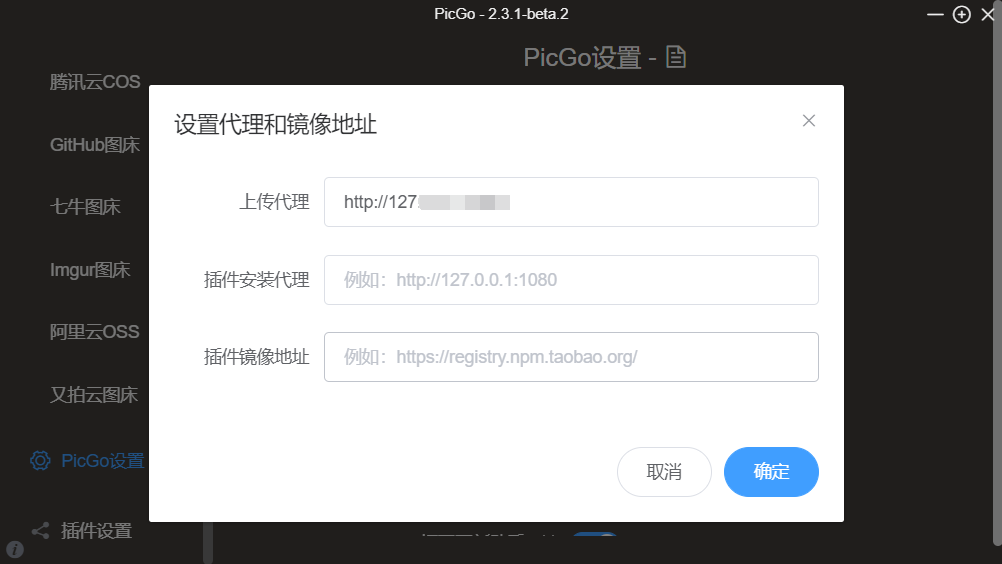This screenshot has width=1002, height=564.
Task: Open the 插件设置 menu label
Action: (96, 531)
